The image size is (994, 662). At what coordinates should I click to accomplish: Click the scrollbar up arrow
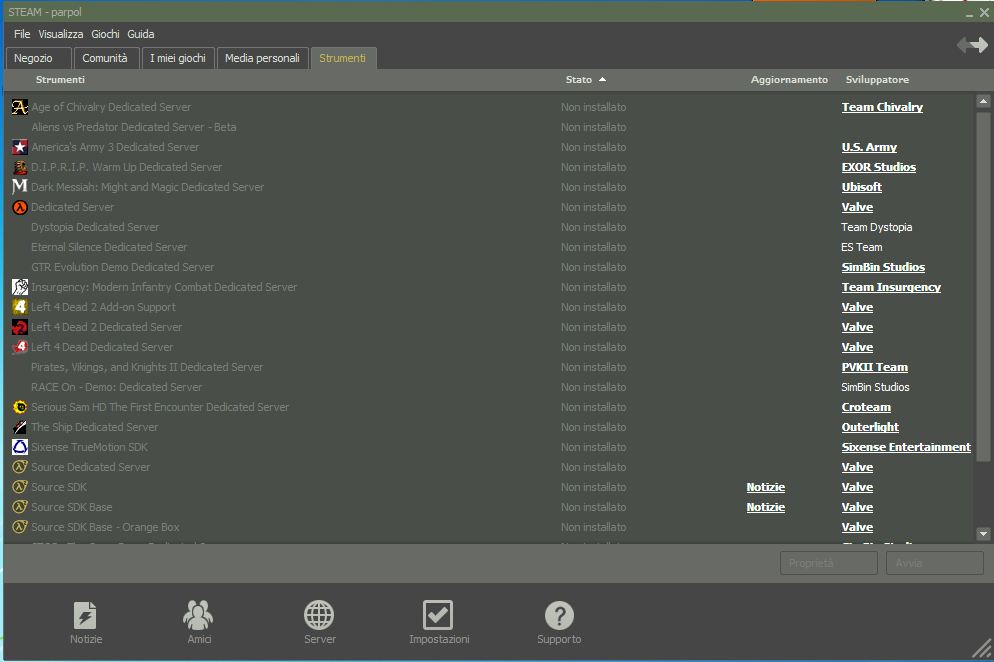(x=983, y=101)
